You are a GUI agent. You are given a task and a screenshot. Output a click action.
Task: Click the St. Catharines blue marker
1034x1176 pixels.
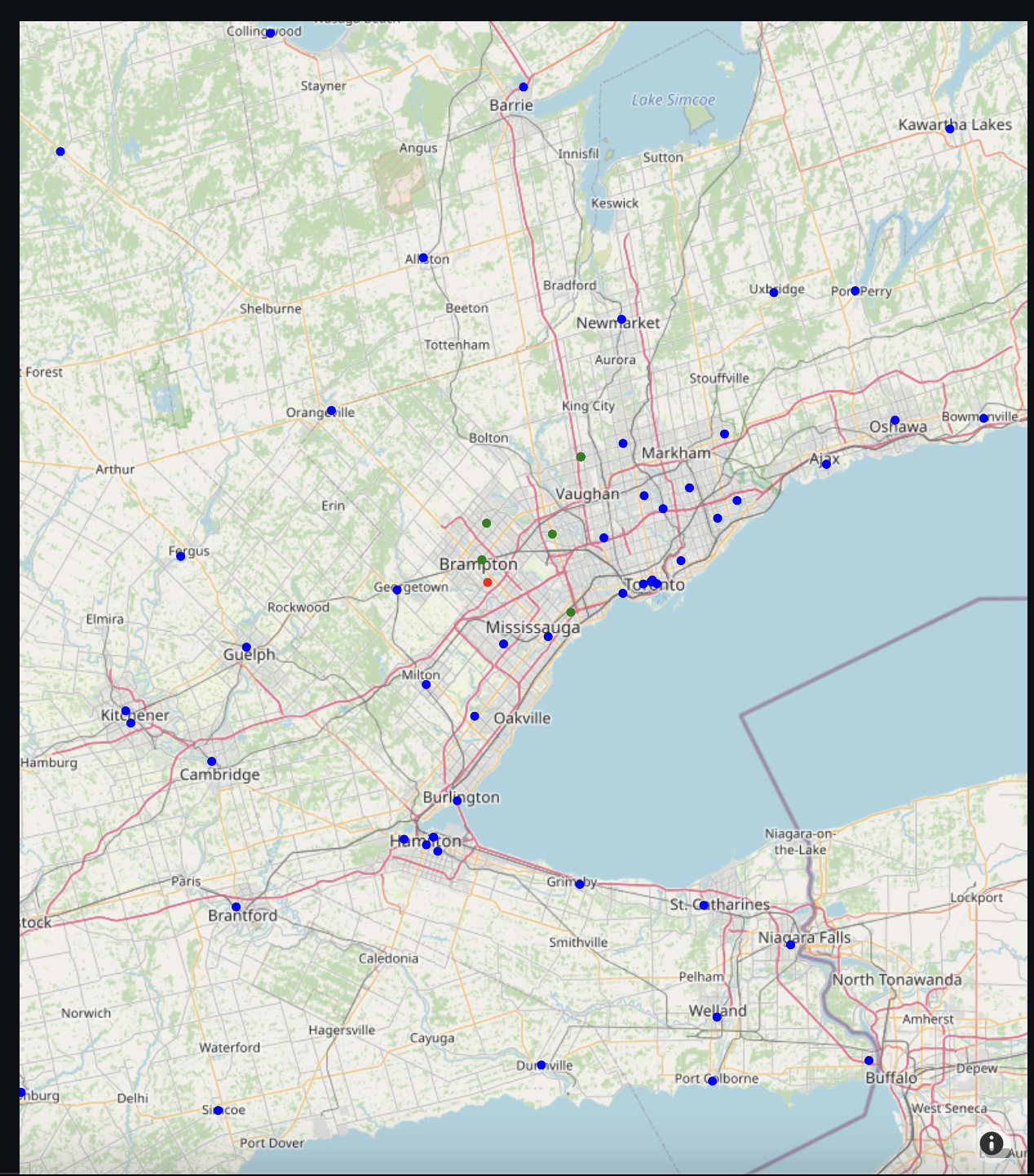tap(705, 905)
